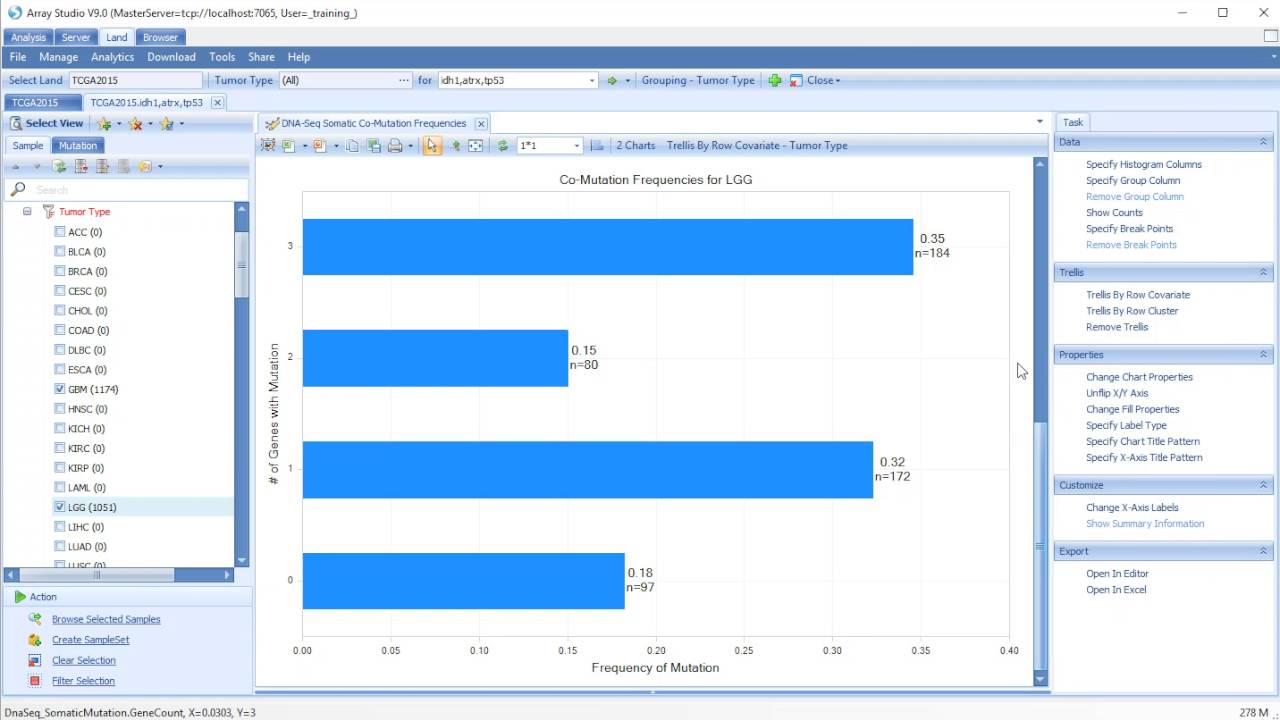Collapse the Properties task section
Image resolution: width=1280 pixels, height=720 pixels.
coord(1263,355)
